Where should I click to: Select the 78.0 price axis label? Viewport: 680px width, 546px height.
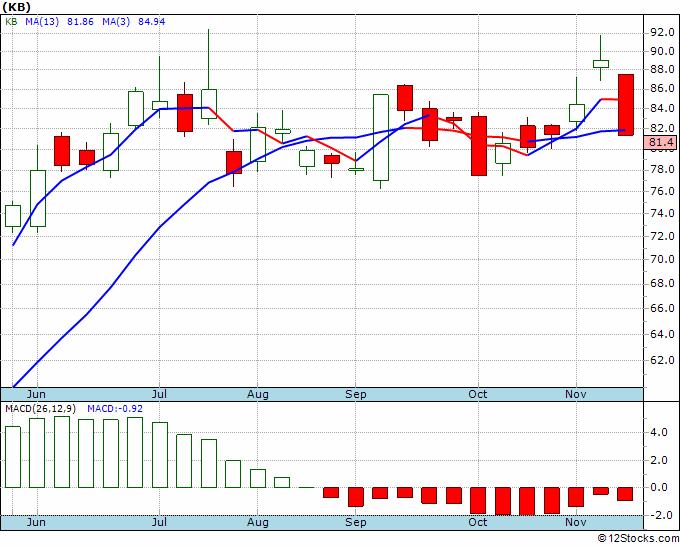pyautogui.click(x=661, y=170)
